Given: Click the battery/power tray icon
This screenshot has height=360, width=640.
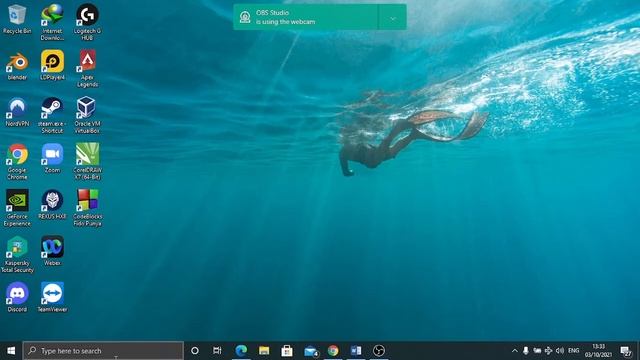Looking at the screenshot, I should click(537, 351).
